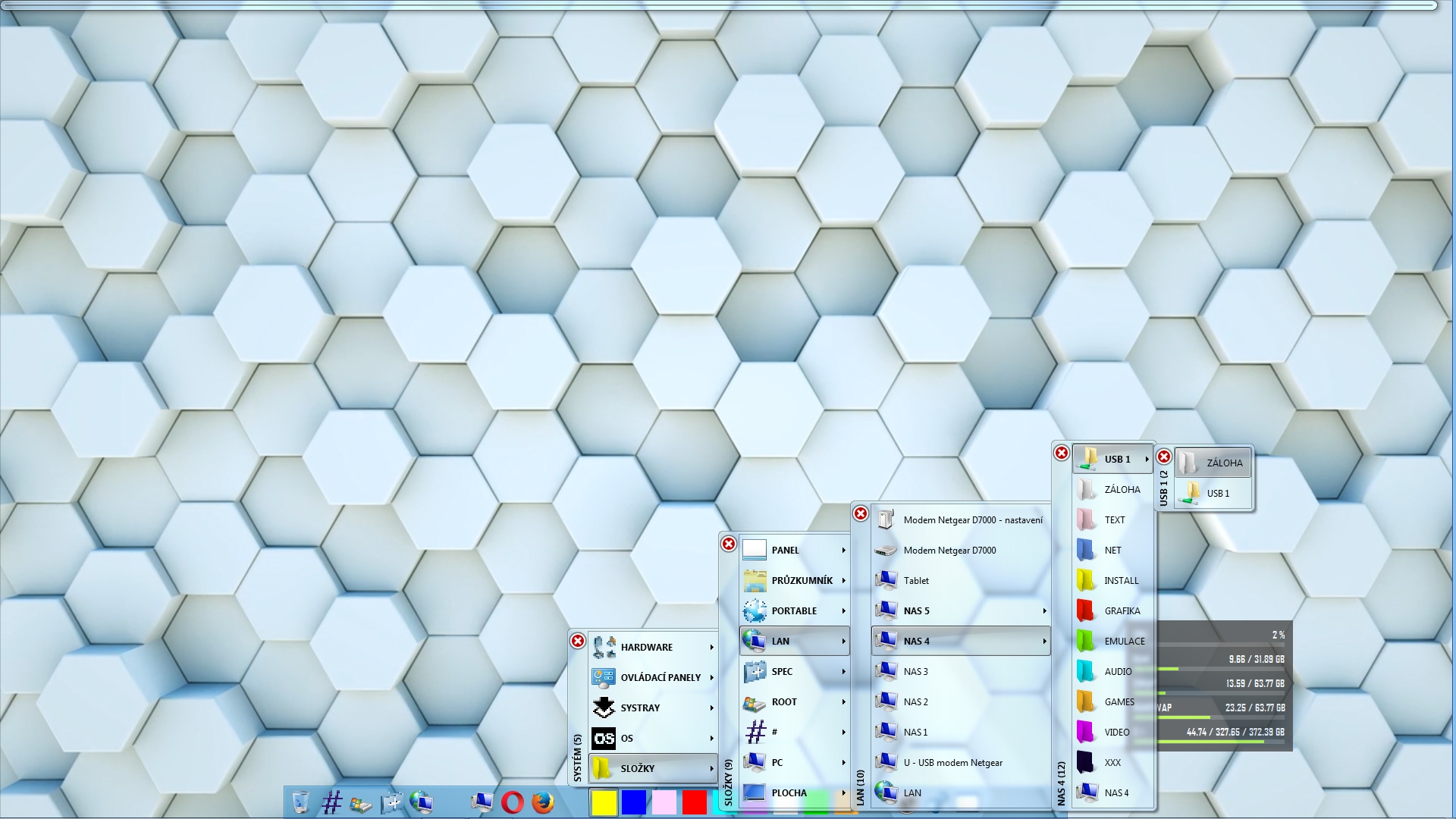Click the PORTABLE globe icon
This screenshot has width=1456, height=819.
coord(755,610)
